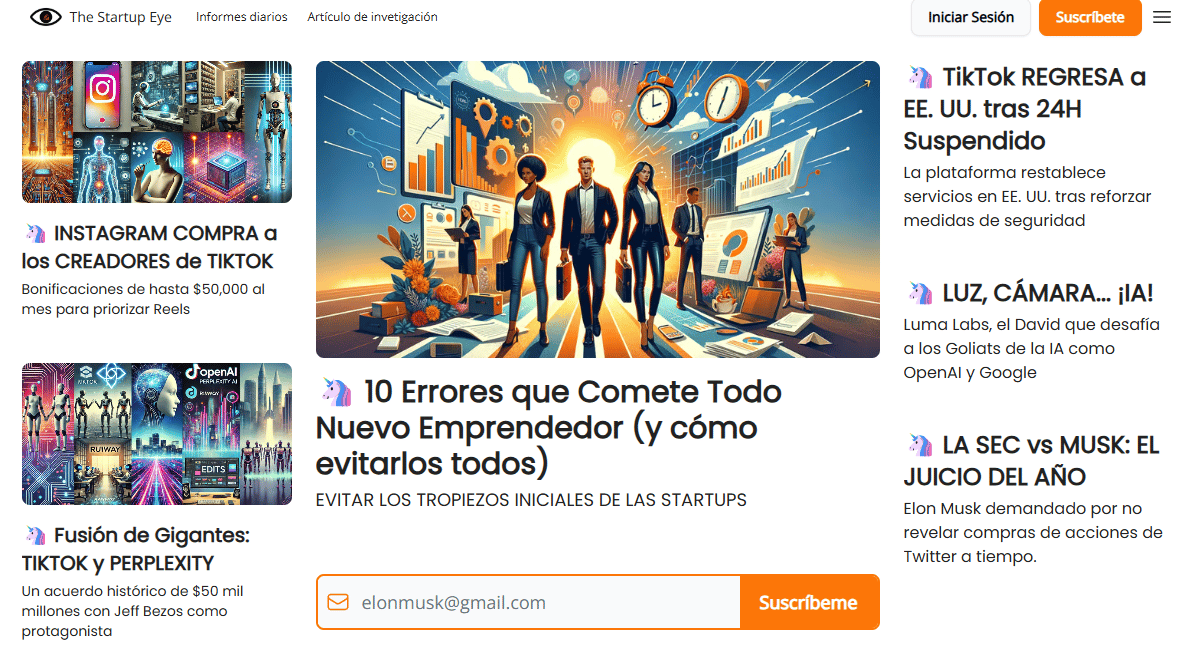This screenshot has height=660, width=1192.
Task: Open the LA SEC vs MUSK article headline
Action: (x=1032, y=461)
